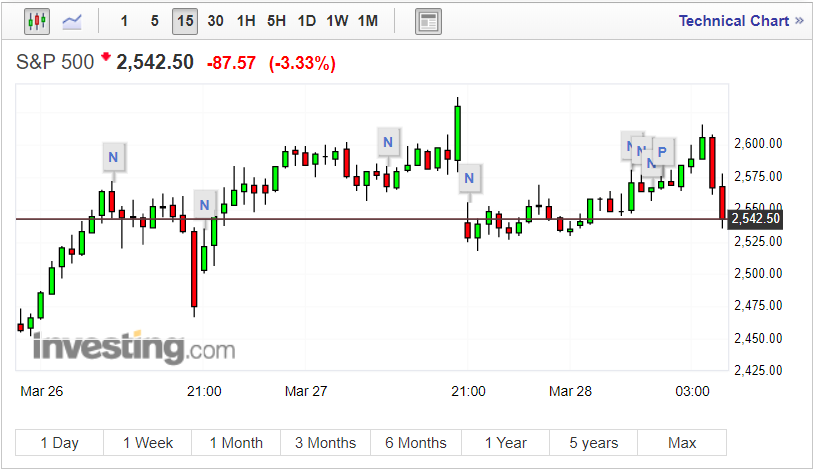Show the 1 Year range
820x470 pixels.
point(505,443)
